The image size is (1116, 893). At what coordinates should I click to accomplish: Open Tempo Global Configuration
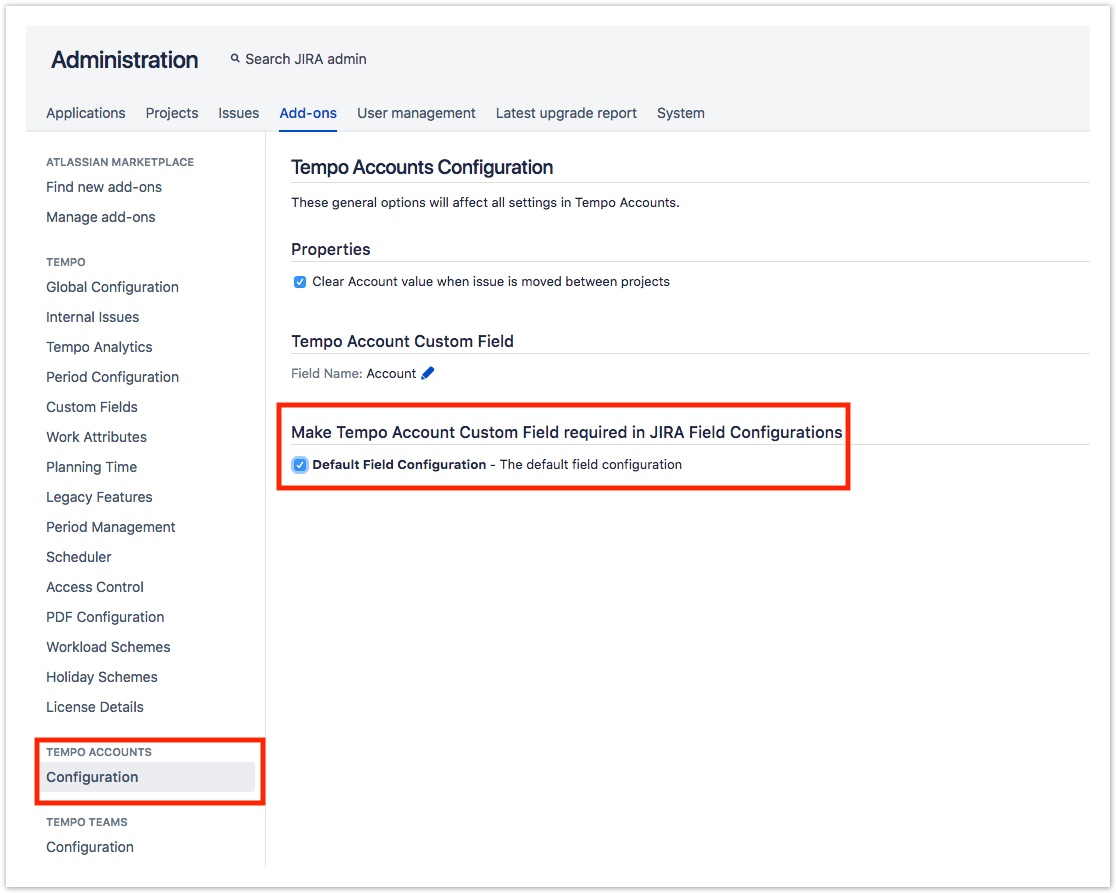(112, 287)
